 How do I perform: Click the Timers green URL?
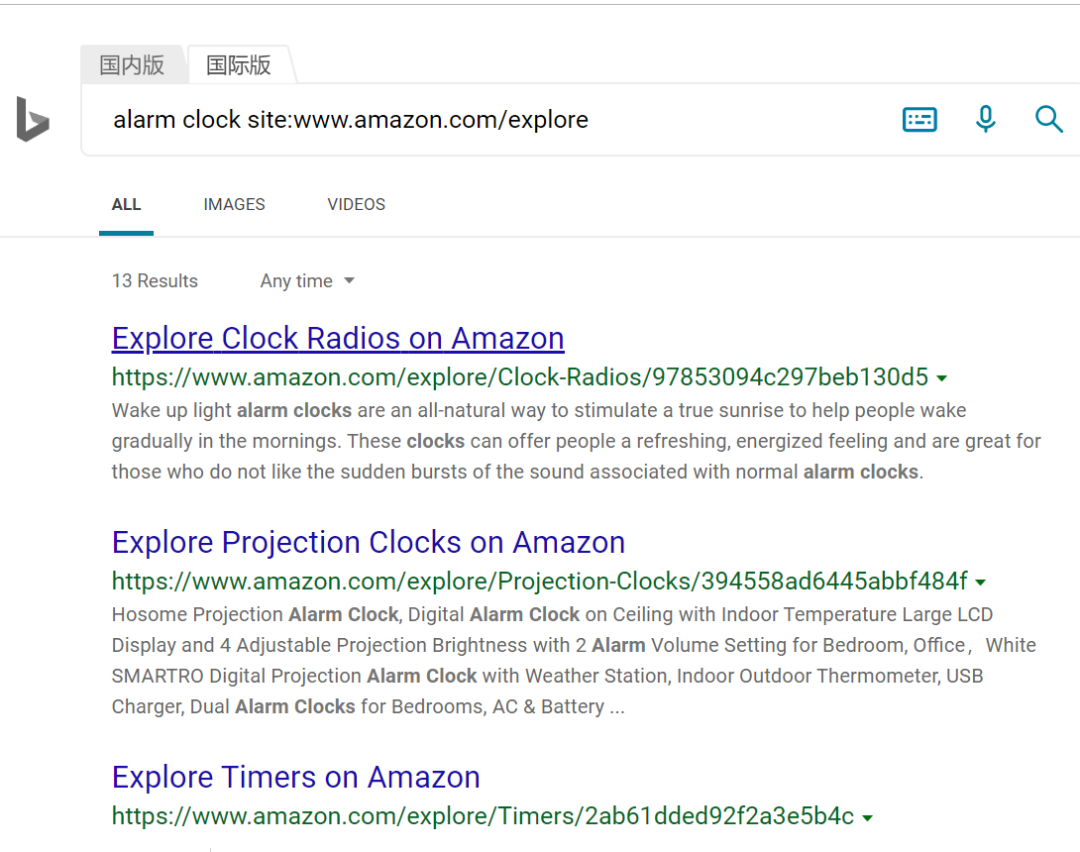(x=483, y=816)
